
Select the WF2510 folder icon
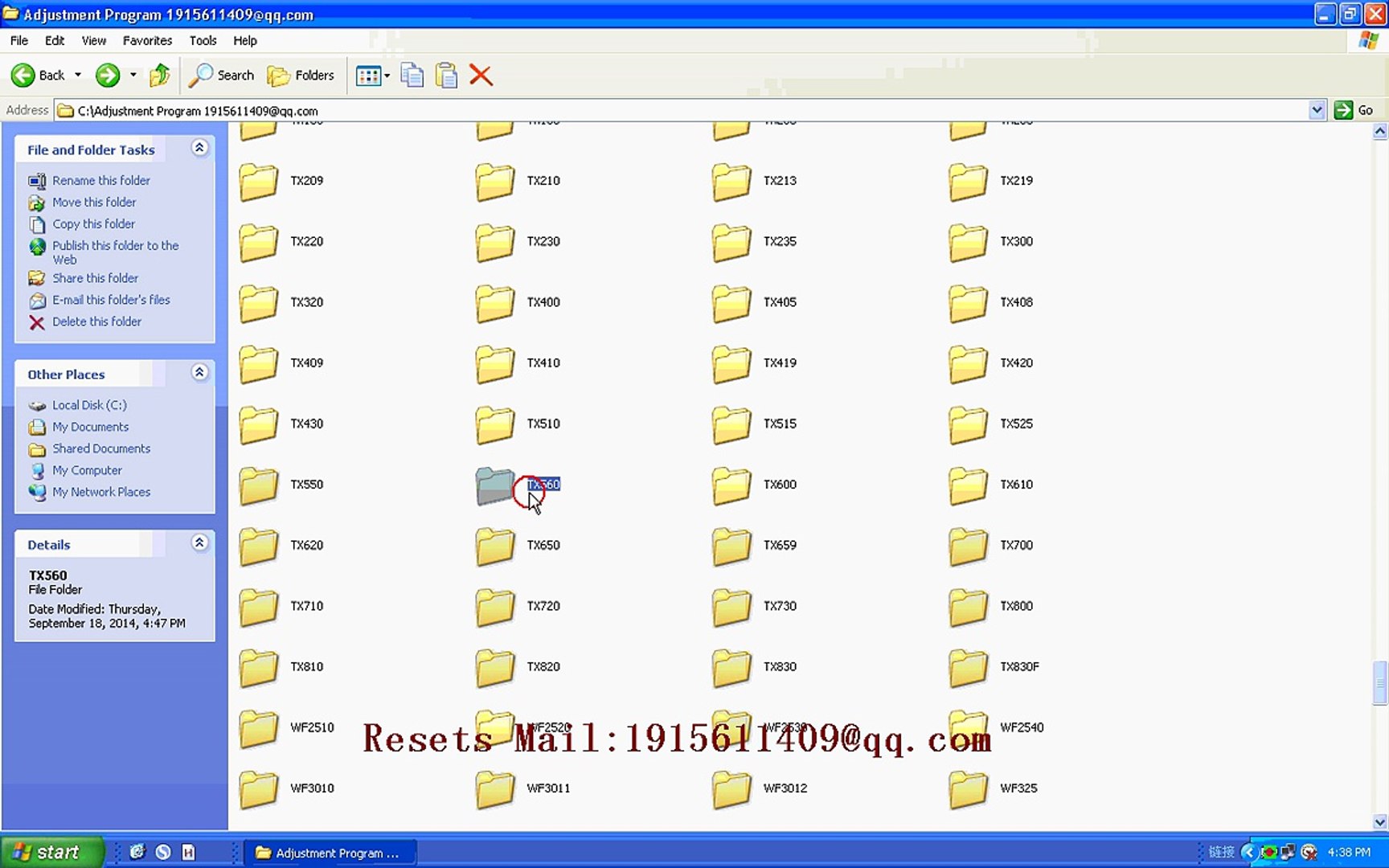click(259, 728)
